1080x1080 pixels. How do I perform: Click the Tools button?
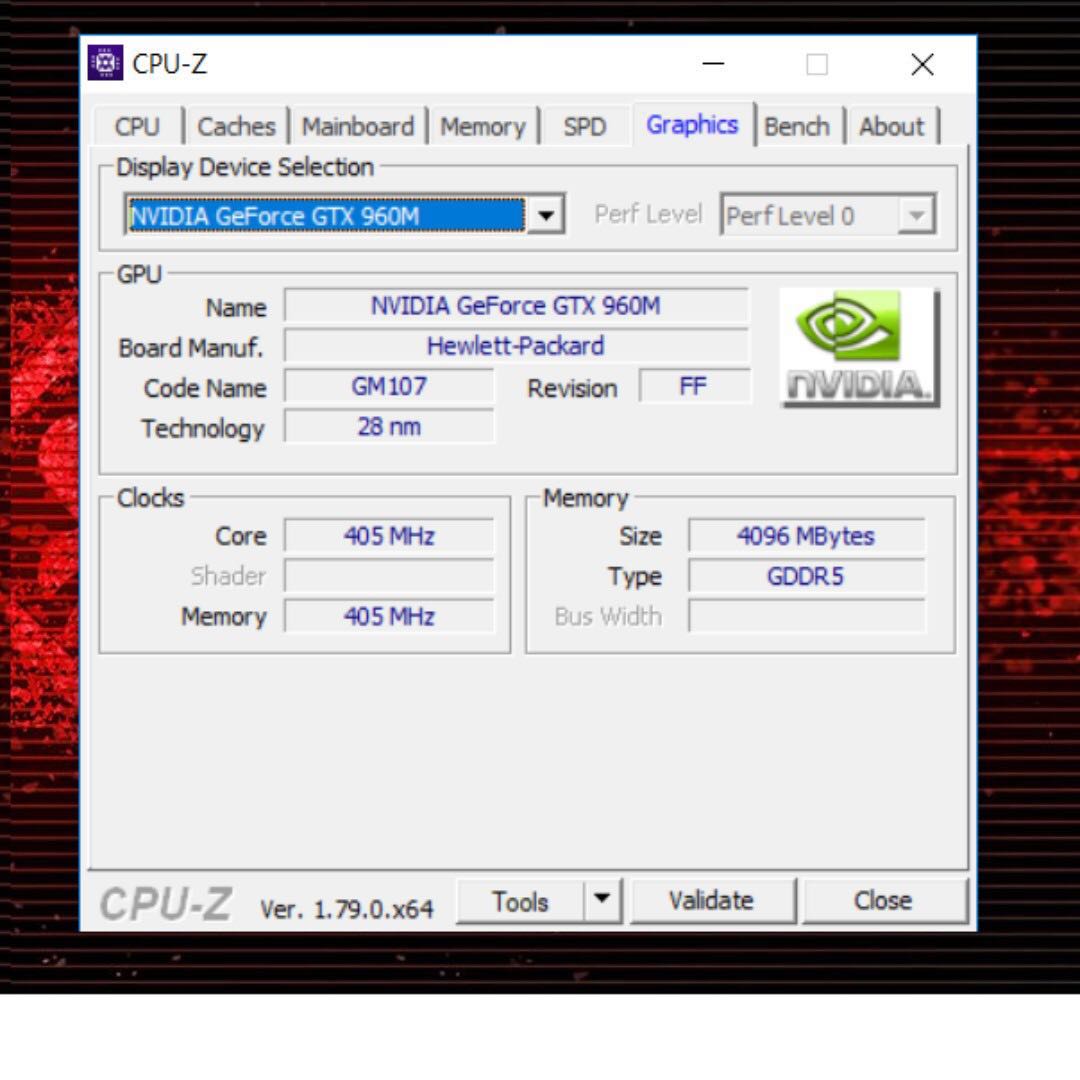520,900
